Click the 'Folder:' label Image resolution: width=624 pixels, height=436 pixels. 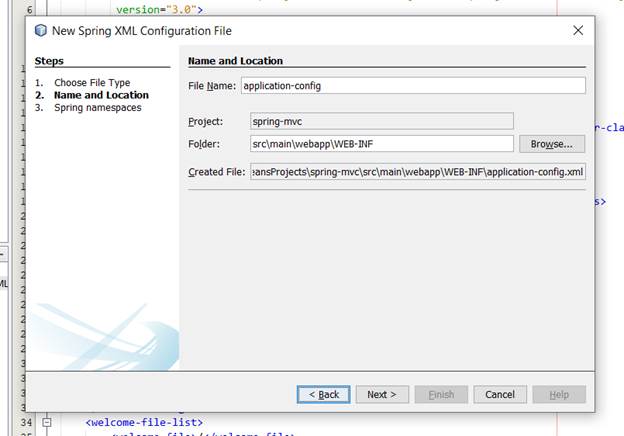[204, 144]
